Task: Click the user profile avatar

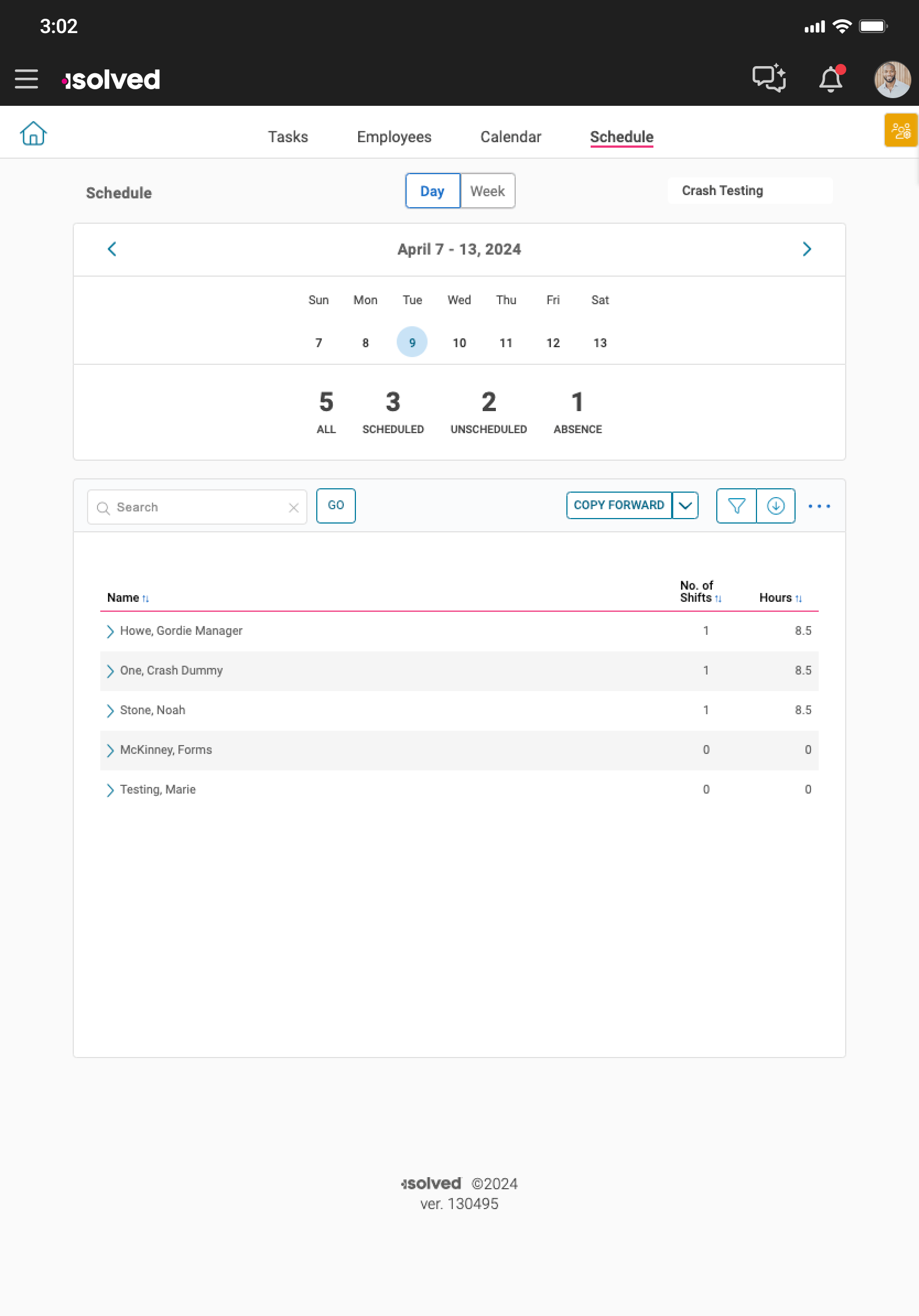Action: (x=891, y=80)
